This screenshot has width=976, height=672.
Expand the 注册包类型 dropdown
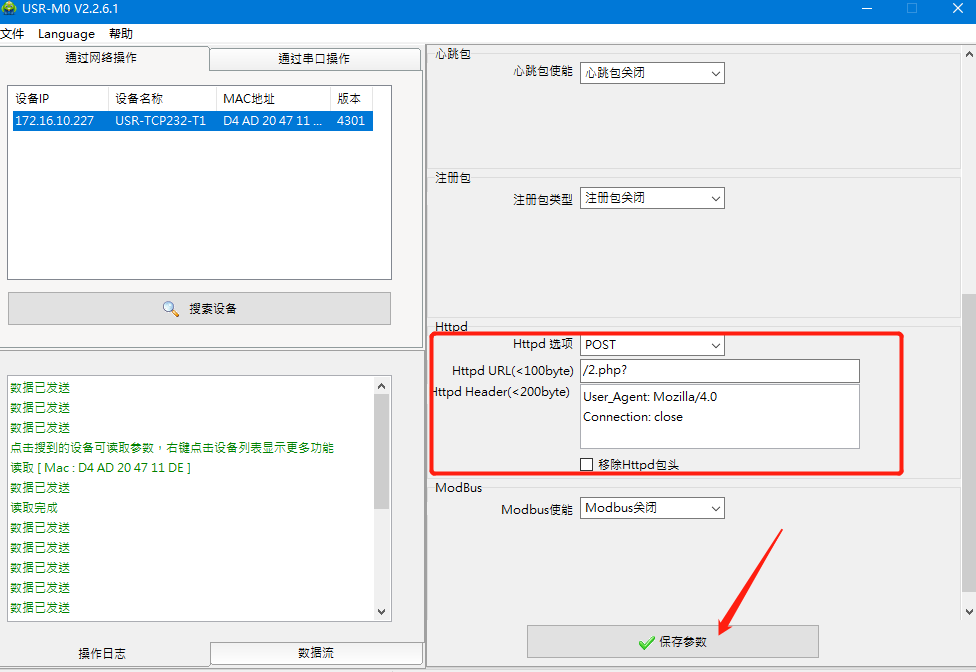pyautogui.click(x=652, y=199)
